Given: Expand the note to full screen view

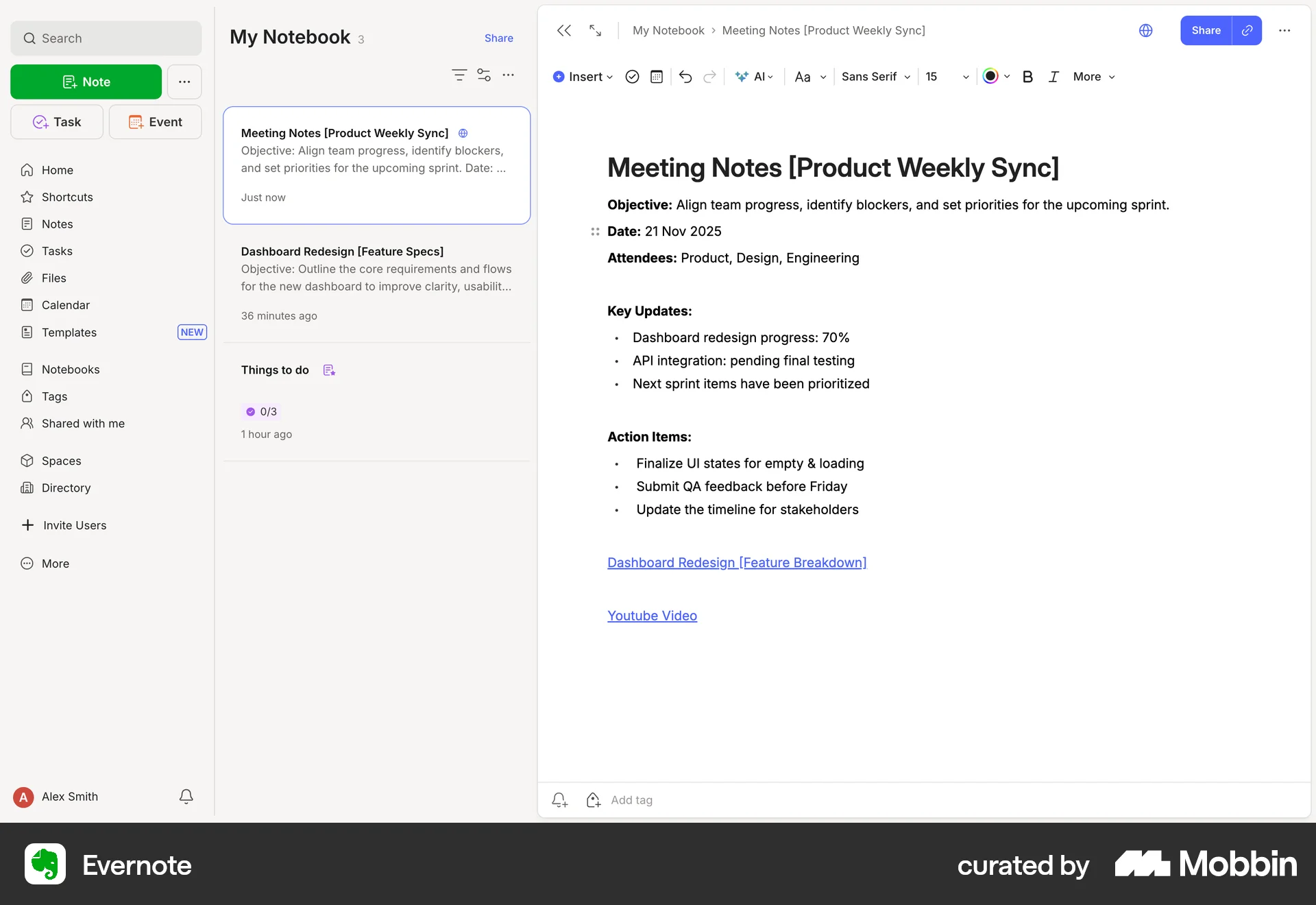Looking at the screenshot, I should click(594, 30).
